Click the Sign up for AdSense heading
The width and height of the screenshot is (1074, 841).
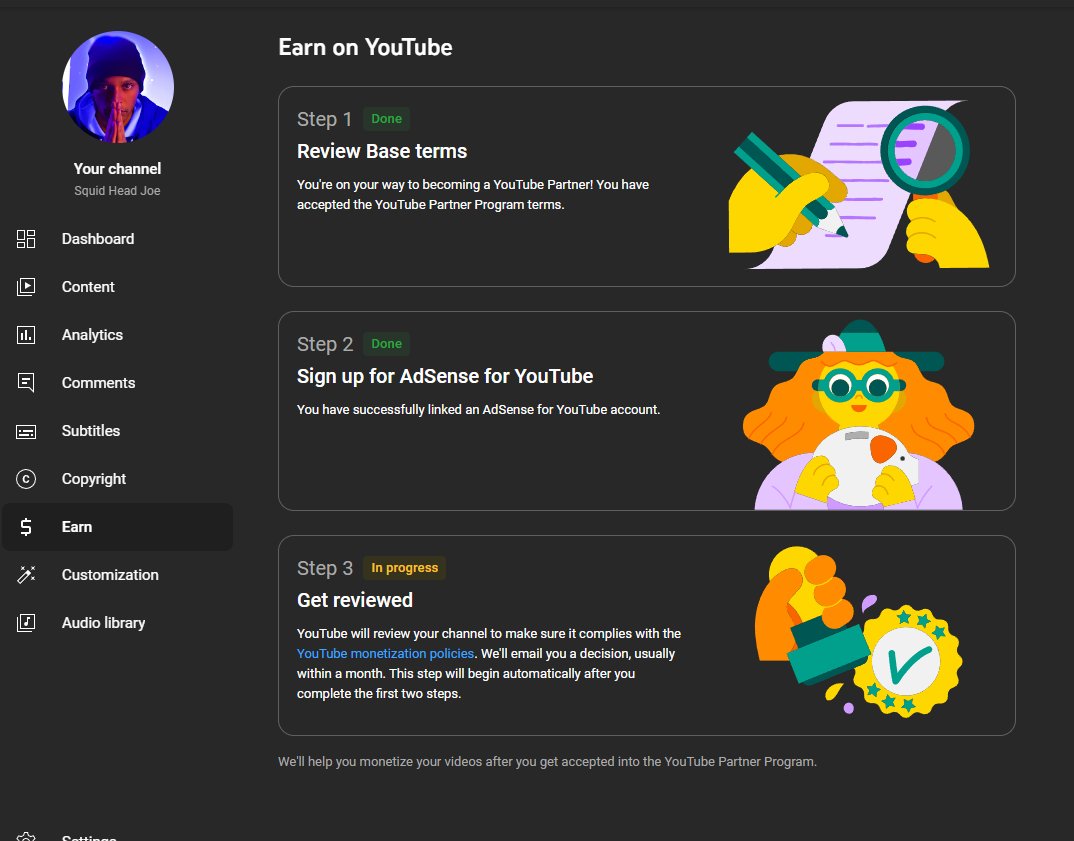tap(445, 376)
